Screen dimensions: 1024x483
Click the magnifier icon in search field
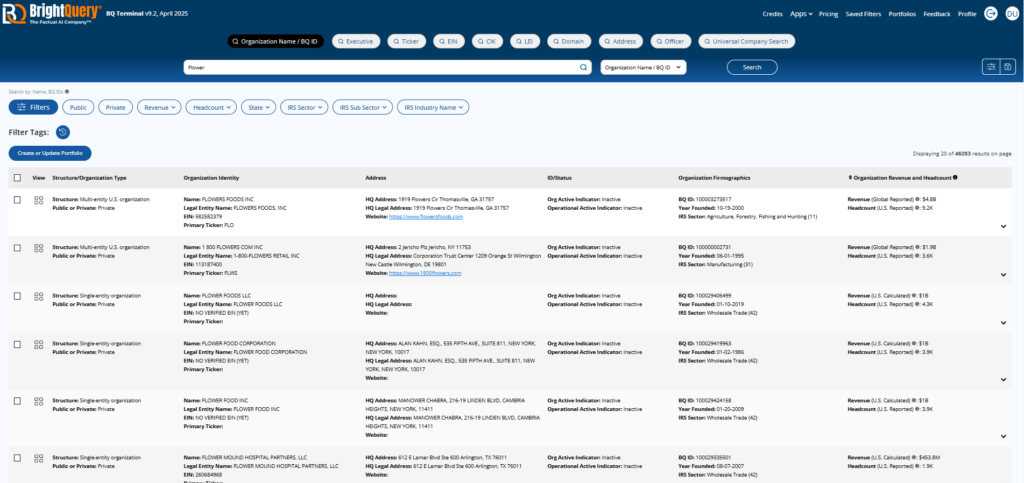584,67
